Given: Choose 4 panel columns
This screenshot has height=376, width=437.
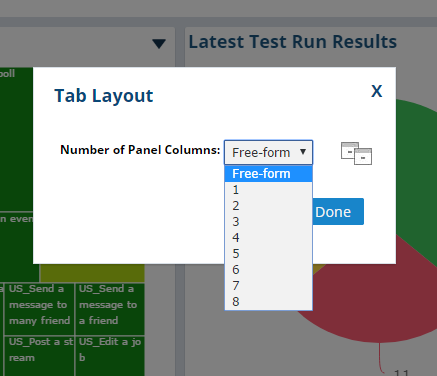Looking at the screenshot, I should (269, 238).
